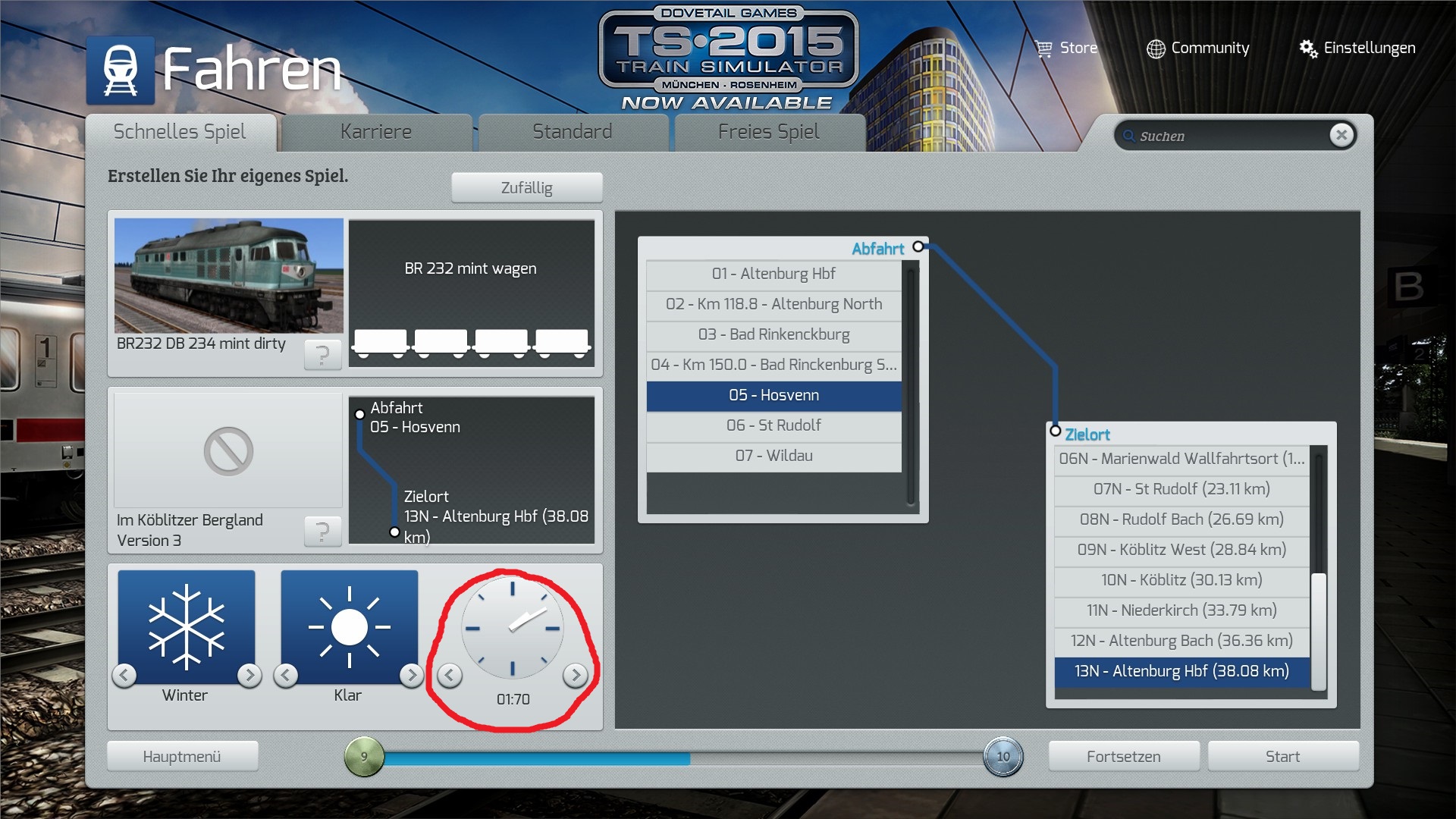
Task: Switch to previous weather arrow
Action: coord(286,675)
